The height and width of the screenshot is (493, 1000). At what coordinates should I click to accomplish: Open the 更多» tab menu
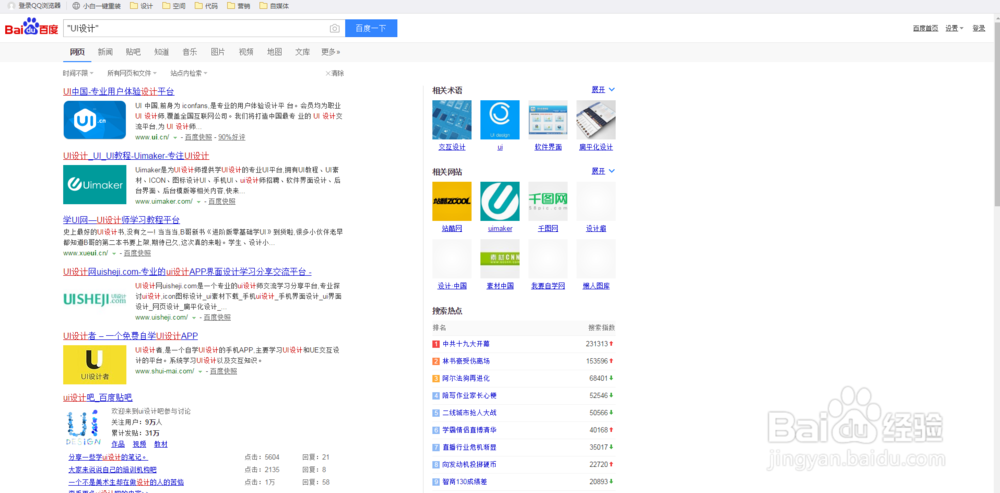tap(330, 52)
